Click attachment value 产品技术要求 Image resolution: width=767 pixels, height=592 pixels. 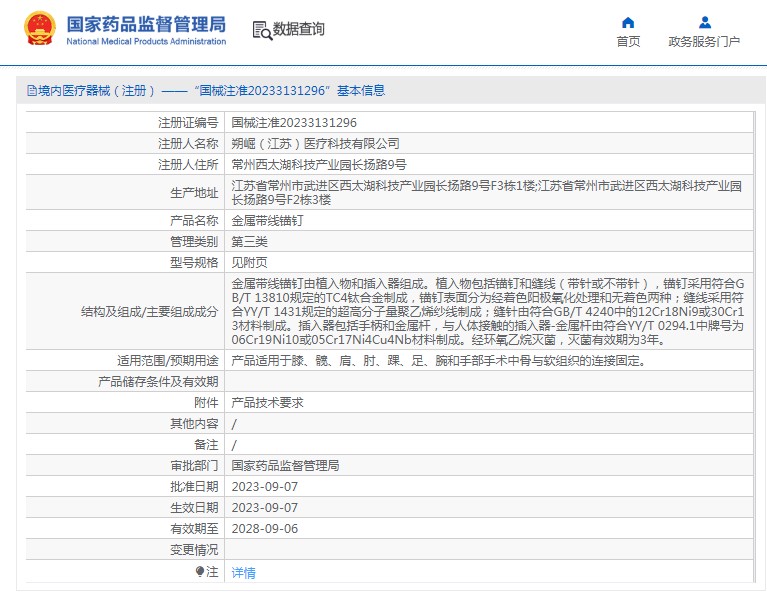pos(268,403)
